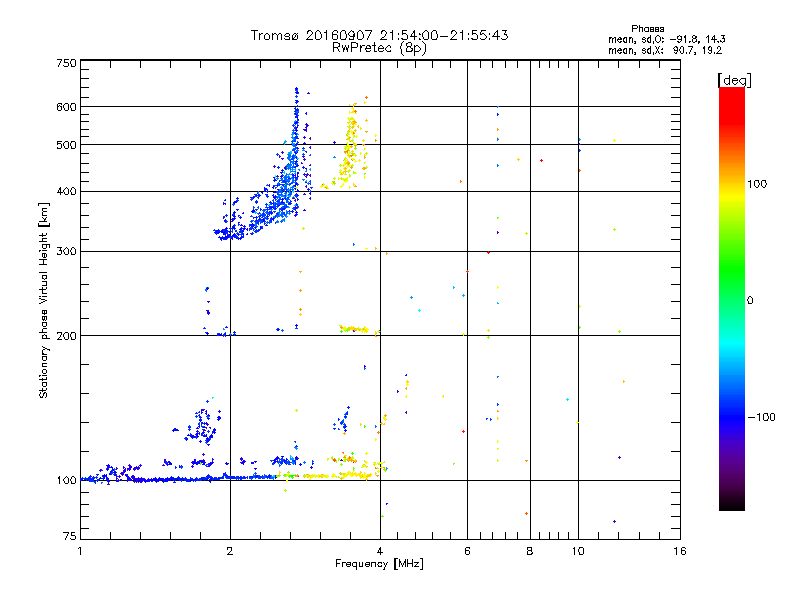Click the x-axis tick label '16'
This screenshot has height=600, width=800.
680,551
